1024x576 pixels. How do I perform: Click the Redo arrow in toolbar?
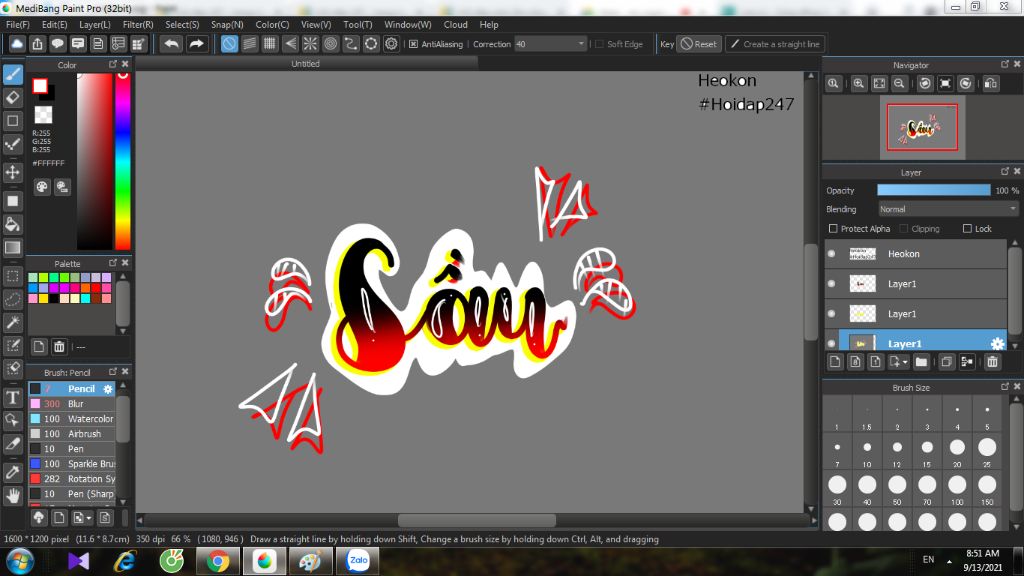[x=196, y=44]
